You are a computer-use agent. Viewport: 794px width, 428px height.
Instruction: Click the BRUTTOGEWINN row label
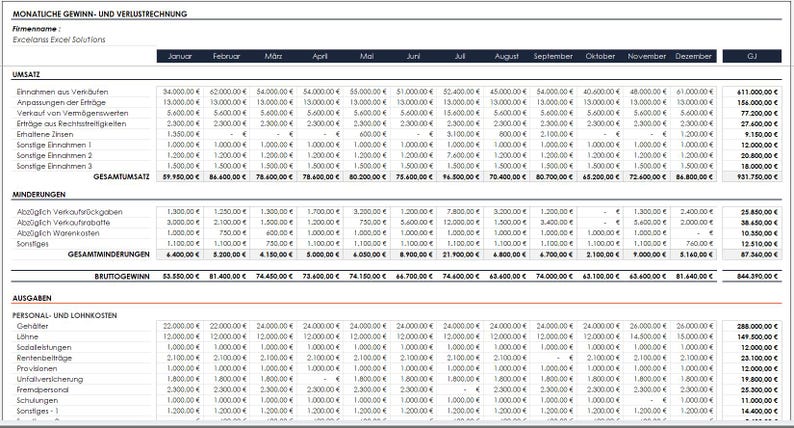(122, 277)
